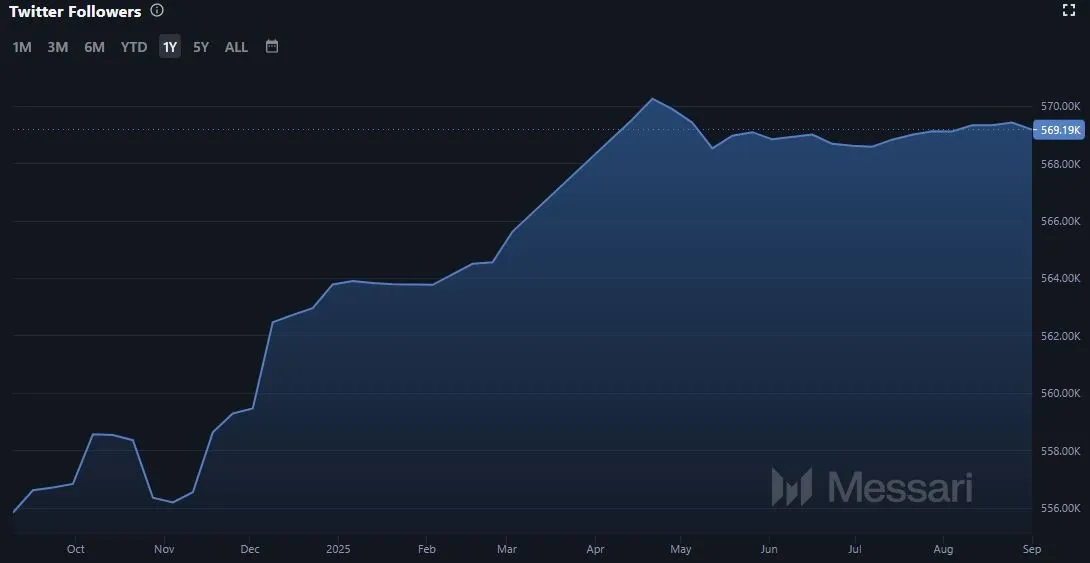Screen dimensions: 1090x563
Task: Click the chart line peak in late April
Action: 652,99
